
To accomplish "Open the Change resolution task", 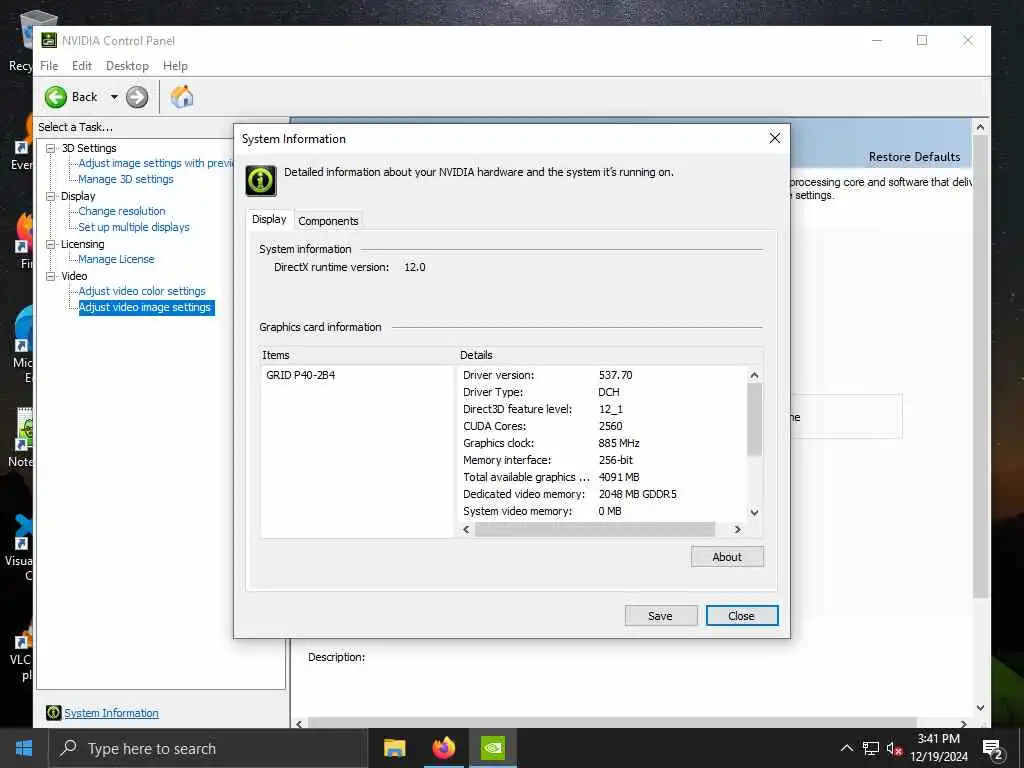I will (122, 211).
